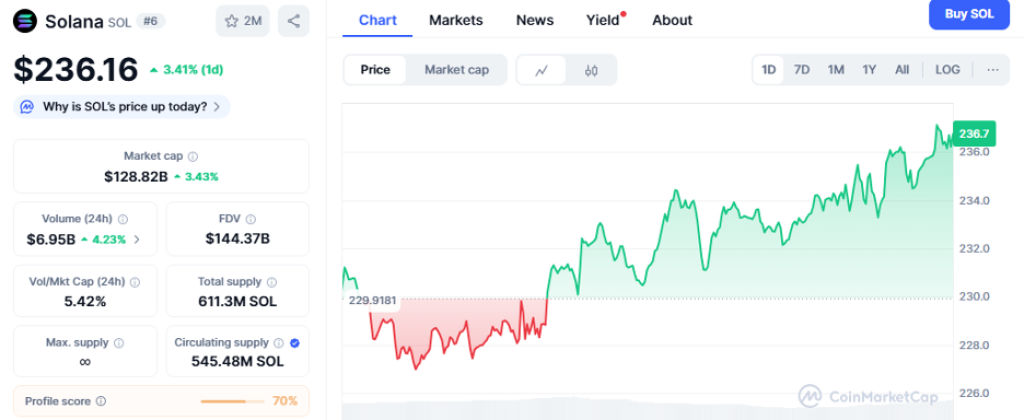
Task: Open the Markets tab
Action: point(455,20)
